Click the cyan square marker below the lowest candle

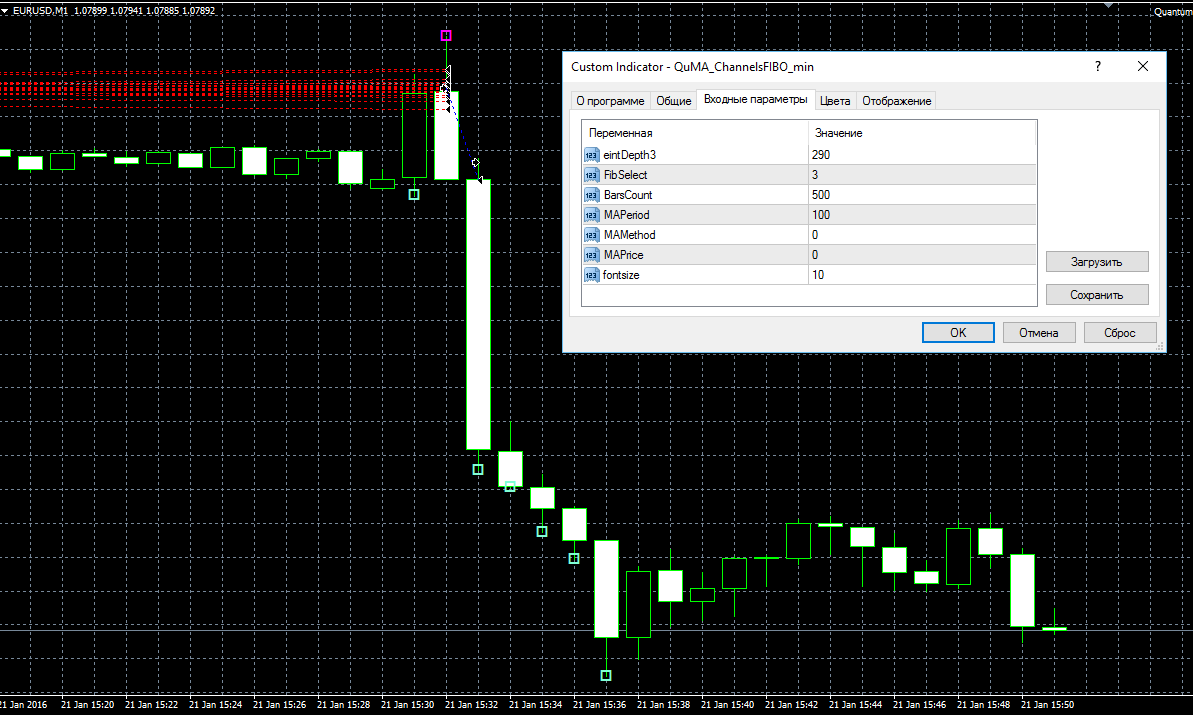pyautogui.click(x=606, y=675)
